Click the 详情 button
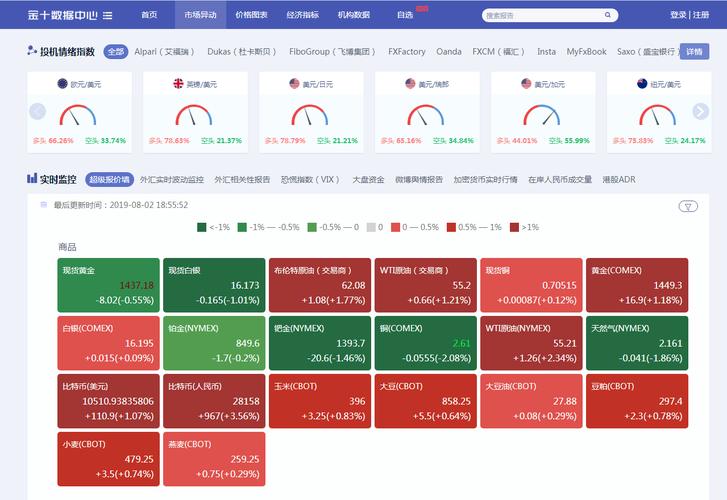Screen dimensions: 727x500 (x=694, y=52)
